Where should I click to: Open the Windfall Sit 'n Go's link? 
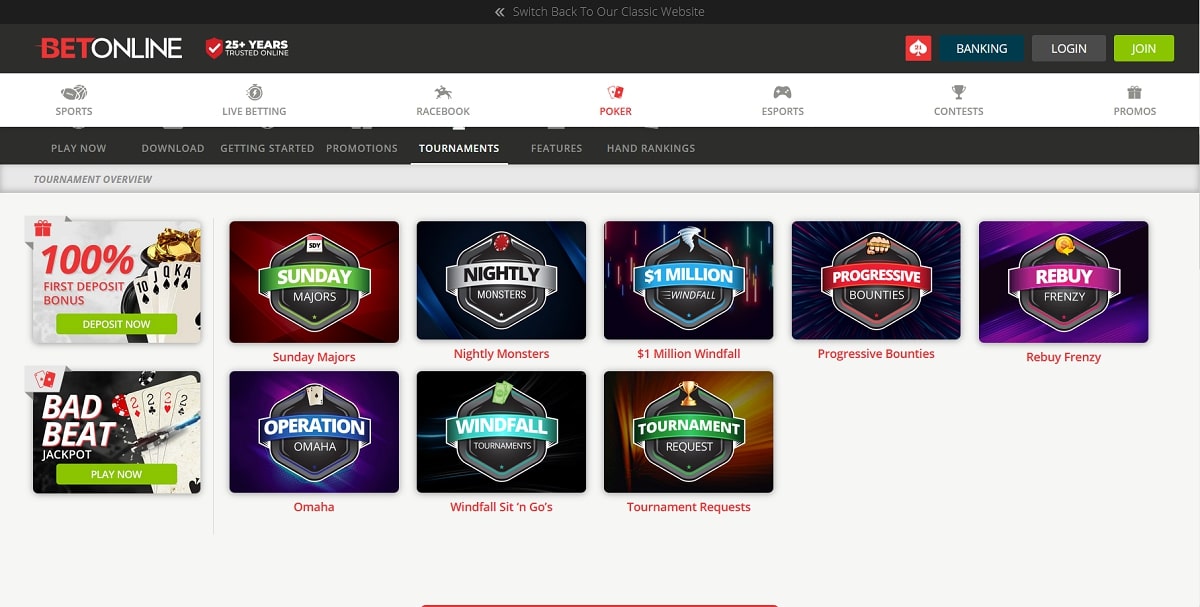tap(501, 507)
